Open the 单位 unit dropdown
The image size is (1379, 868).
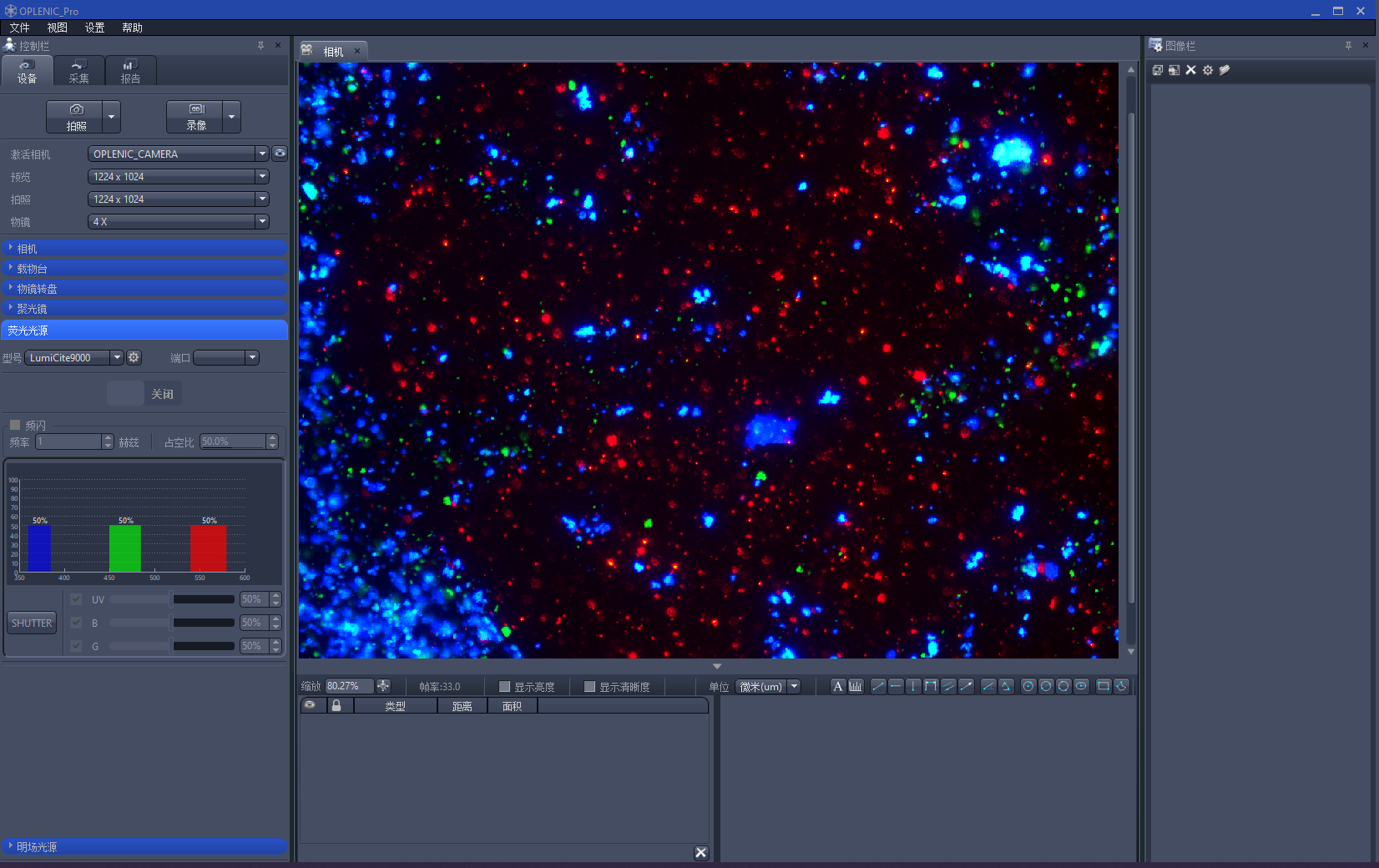(794, 687)
